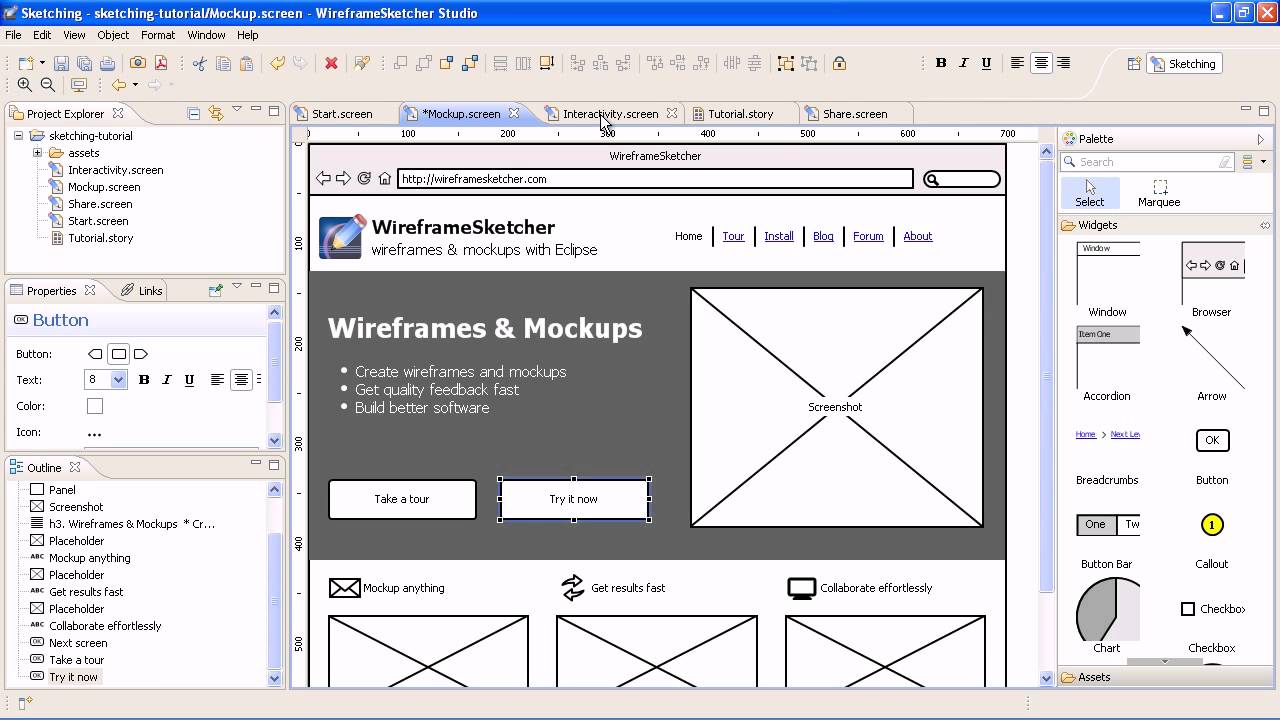The image size is (1280, 720).
Task: Toggle Bold in the main toolbar
Action: 940,63
